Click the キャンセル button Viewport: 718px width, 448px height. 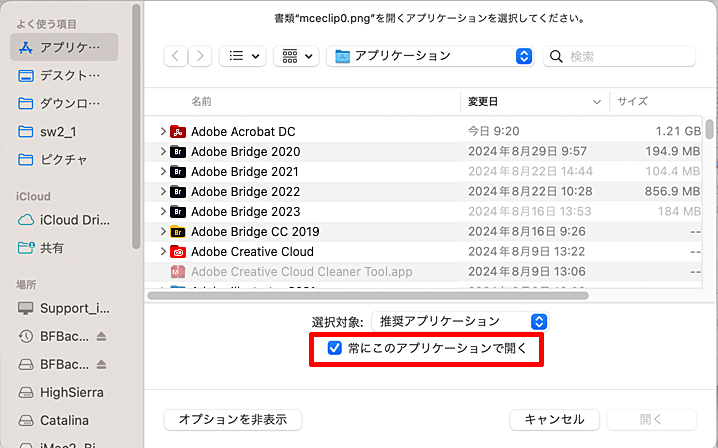[554, 420]
